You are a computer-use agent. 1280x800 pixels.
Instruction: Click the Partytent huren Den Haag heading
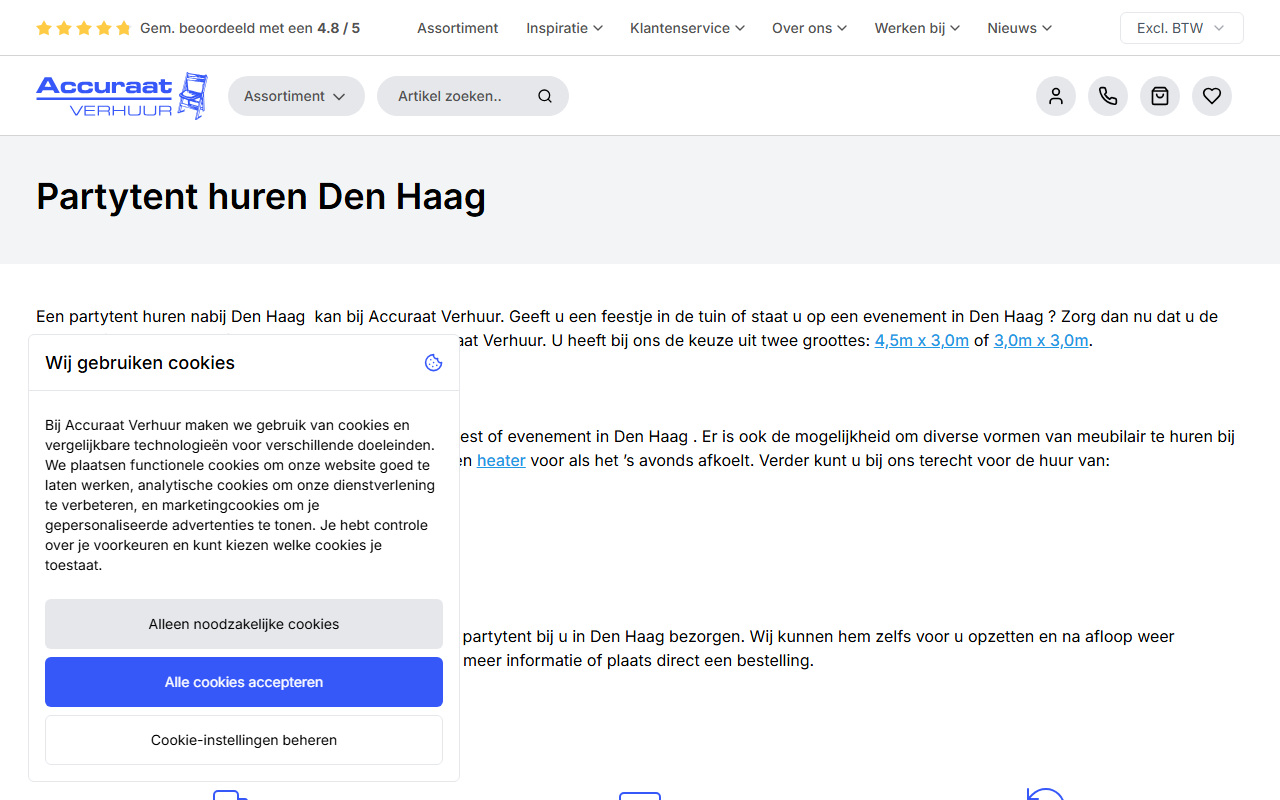point(261,196)
